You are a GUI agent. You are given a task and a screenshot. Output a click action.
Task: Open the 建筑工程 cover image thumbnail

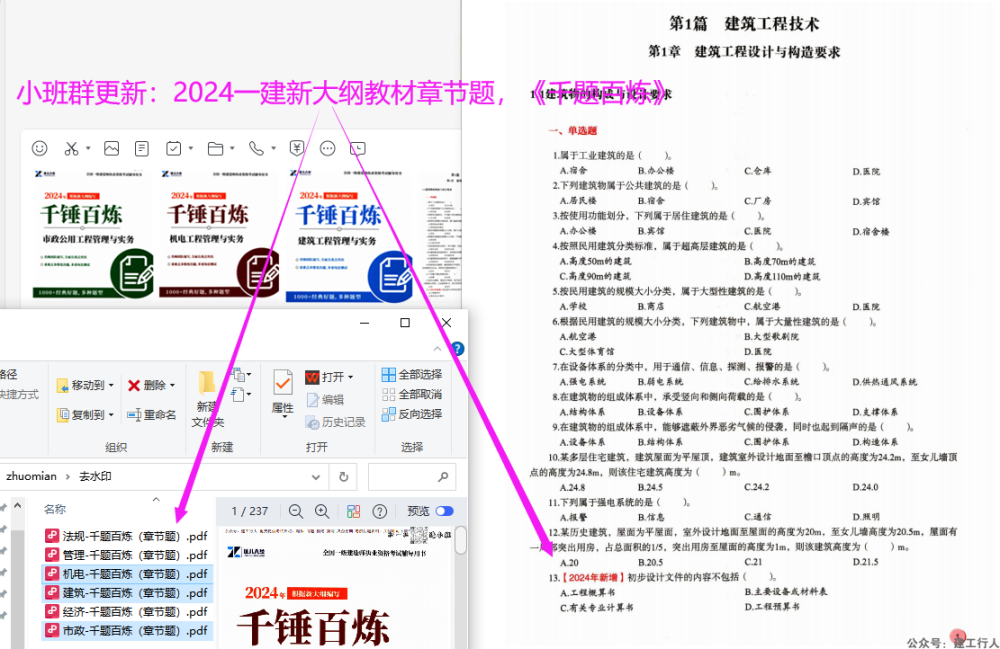click(x=349, y=236)
